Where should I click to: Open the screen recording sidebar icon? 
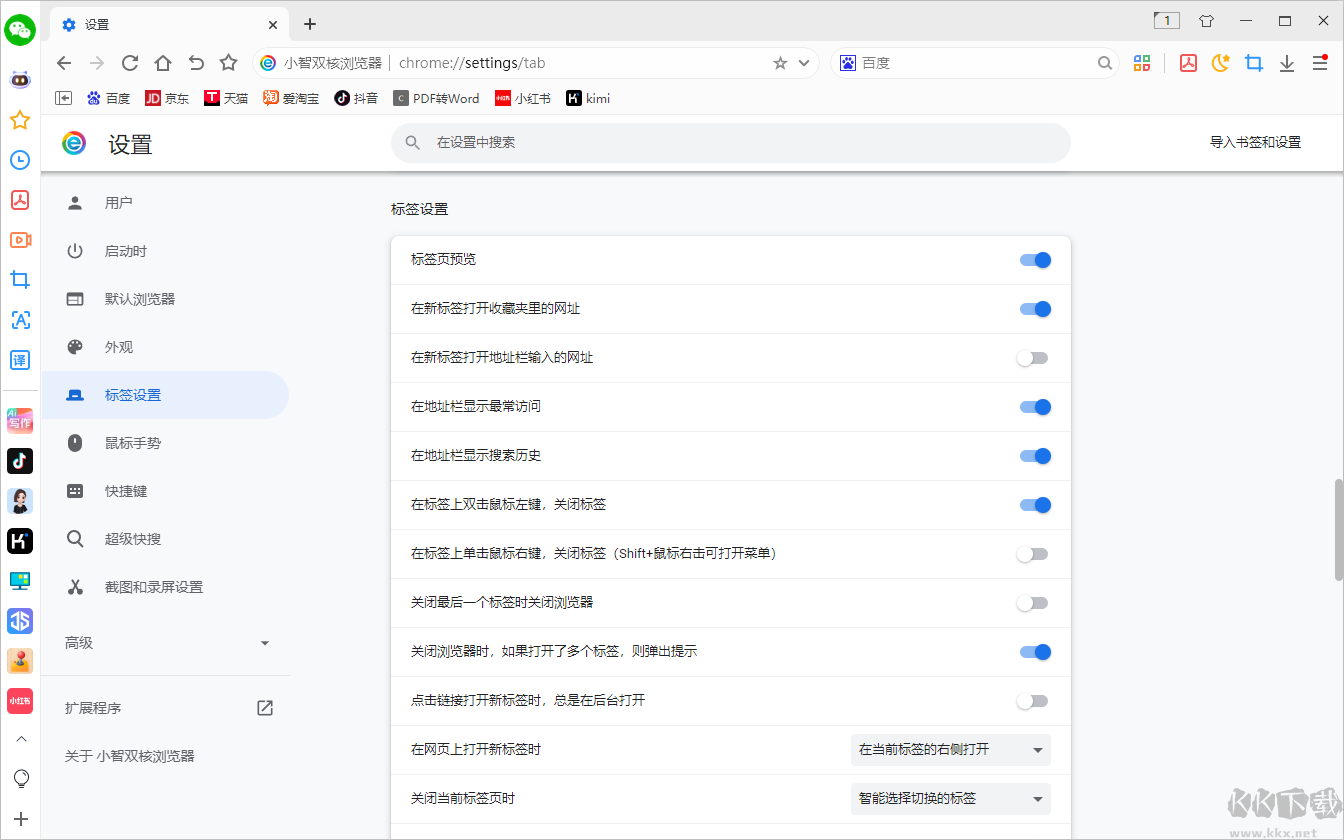point(20,240)
